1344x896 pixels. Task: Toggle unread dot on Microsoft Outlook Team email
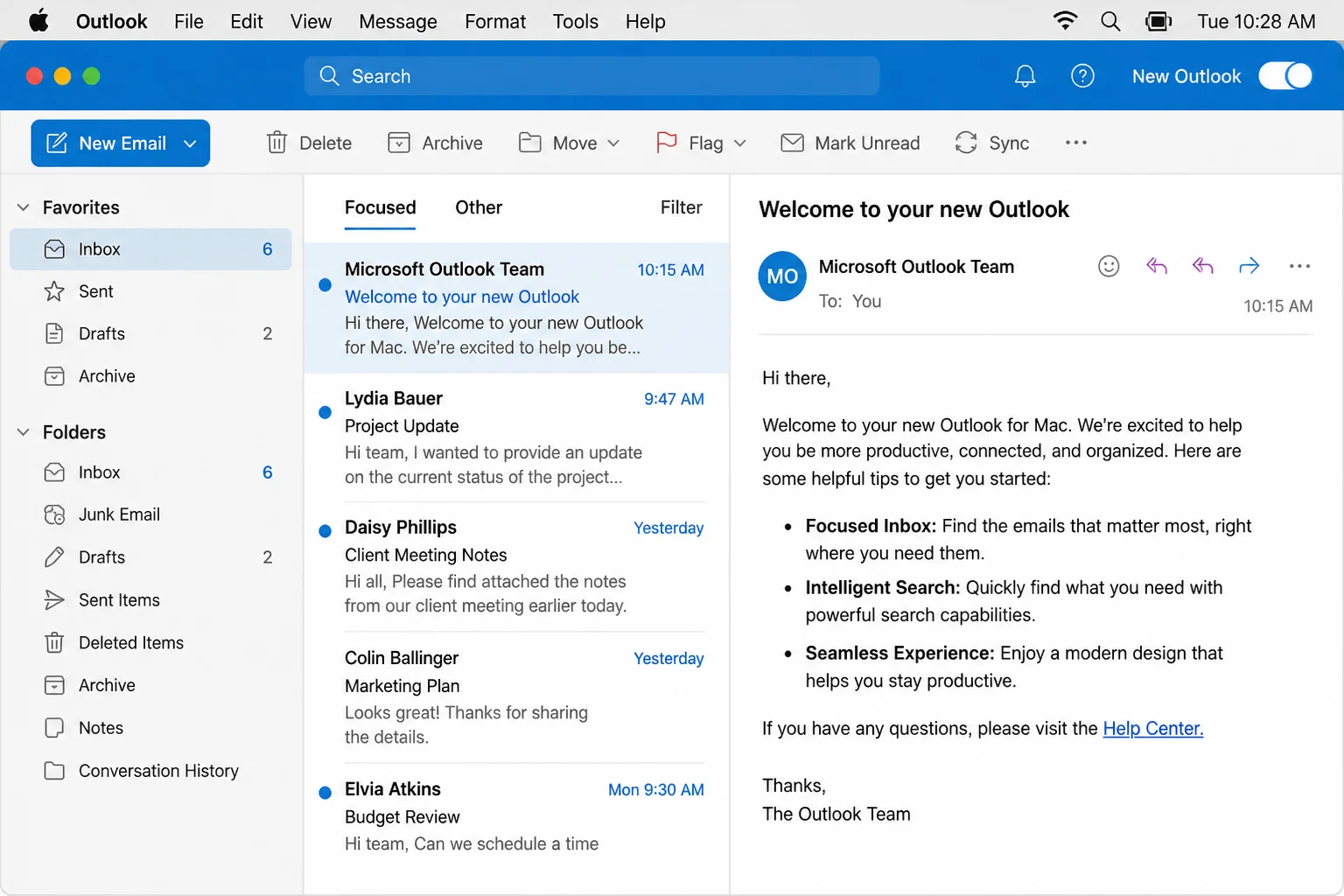(x=325, y=284)
